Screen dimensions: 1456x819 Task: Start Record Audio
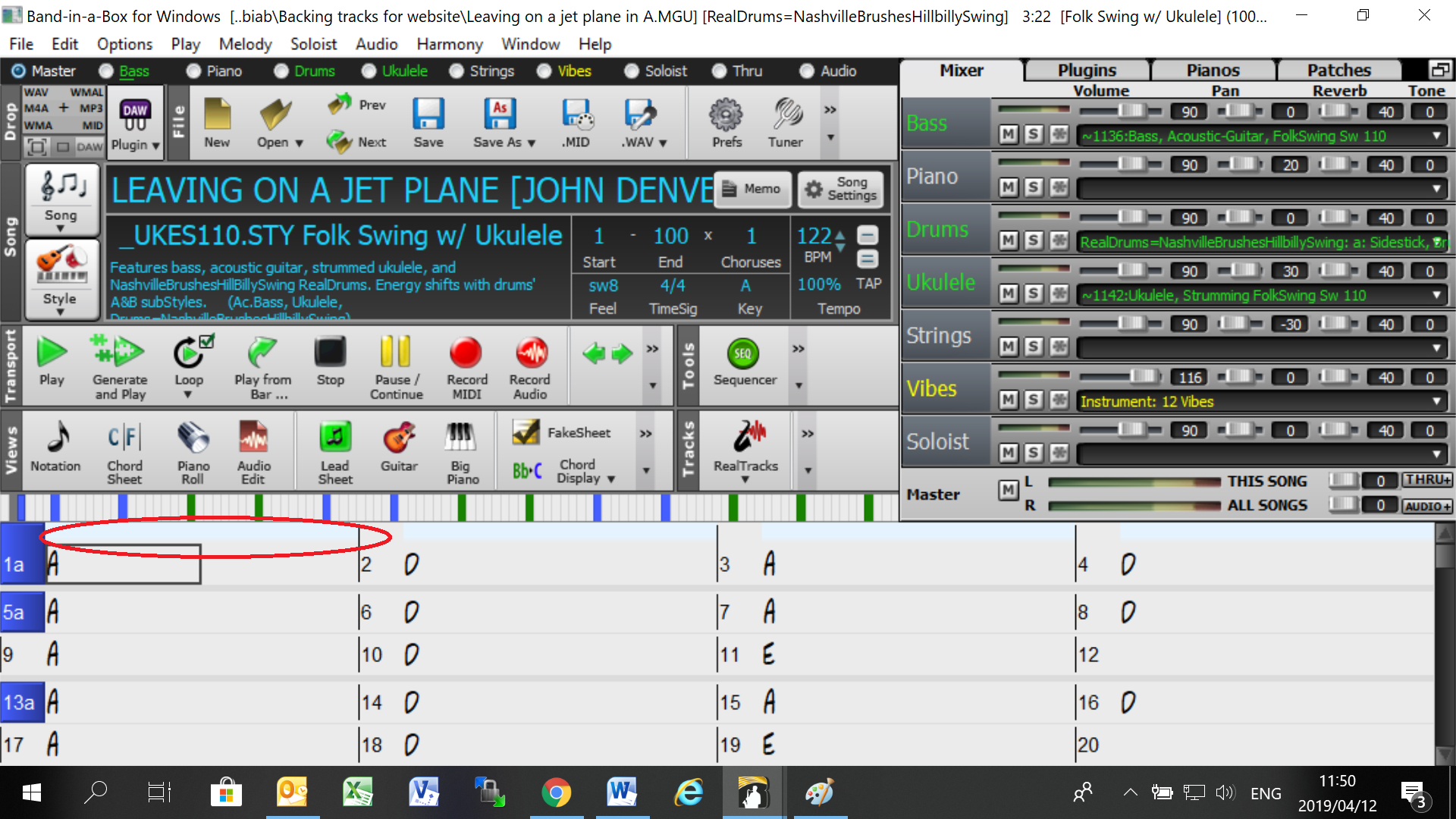pyautogui.click(x=530, y=367)
